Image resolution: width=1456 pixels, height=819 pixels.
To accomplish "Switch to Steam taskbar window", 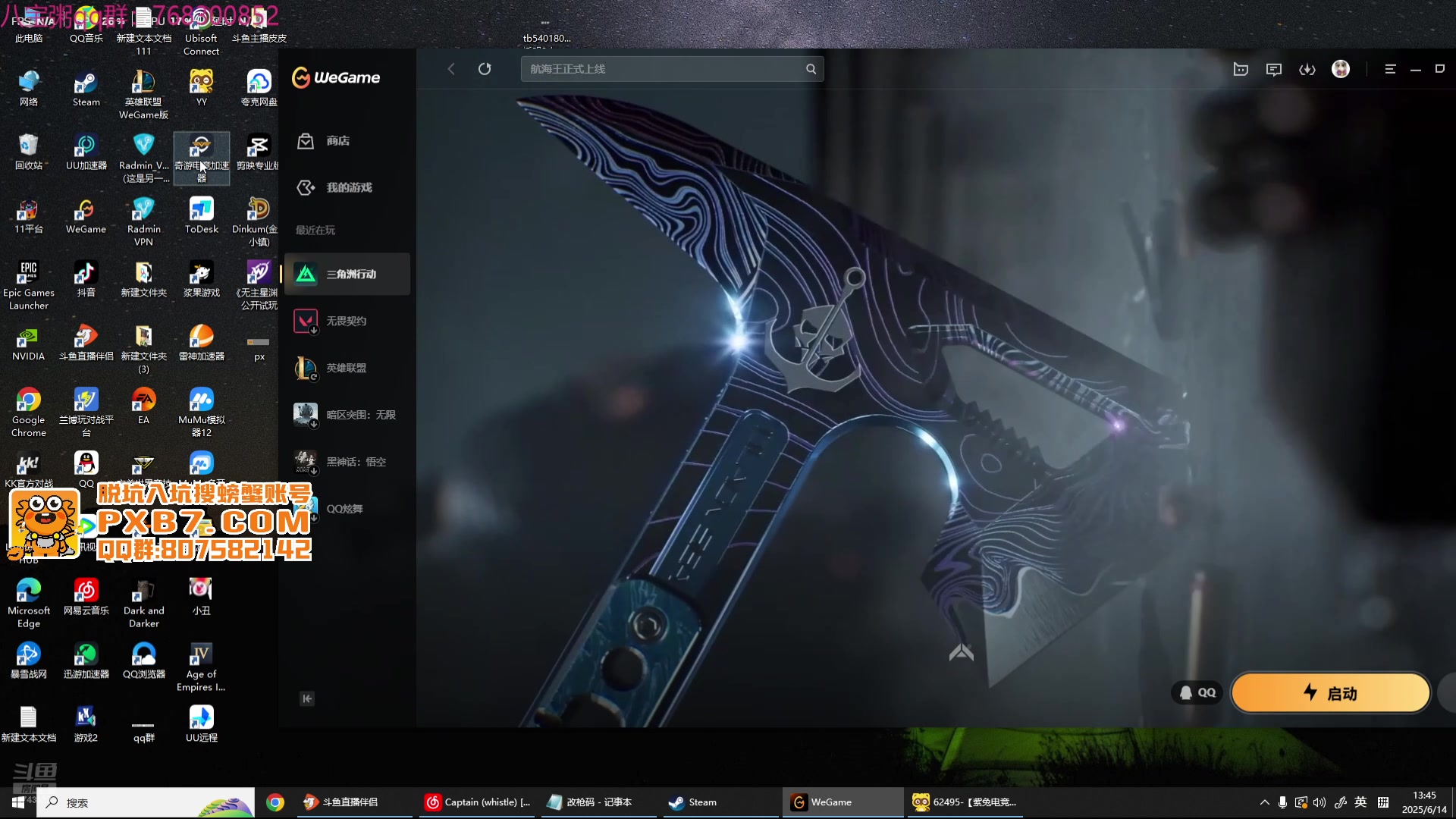I will click(722, 802).
